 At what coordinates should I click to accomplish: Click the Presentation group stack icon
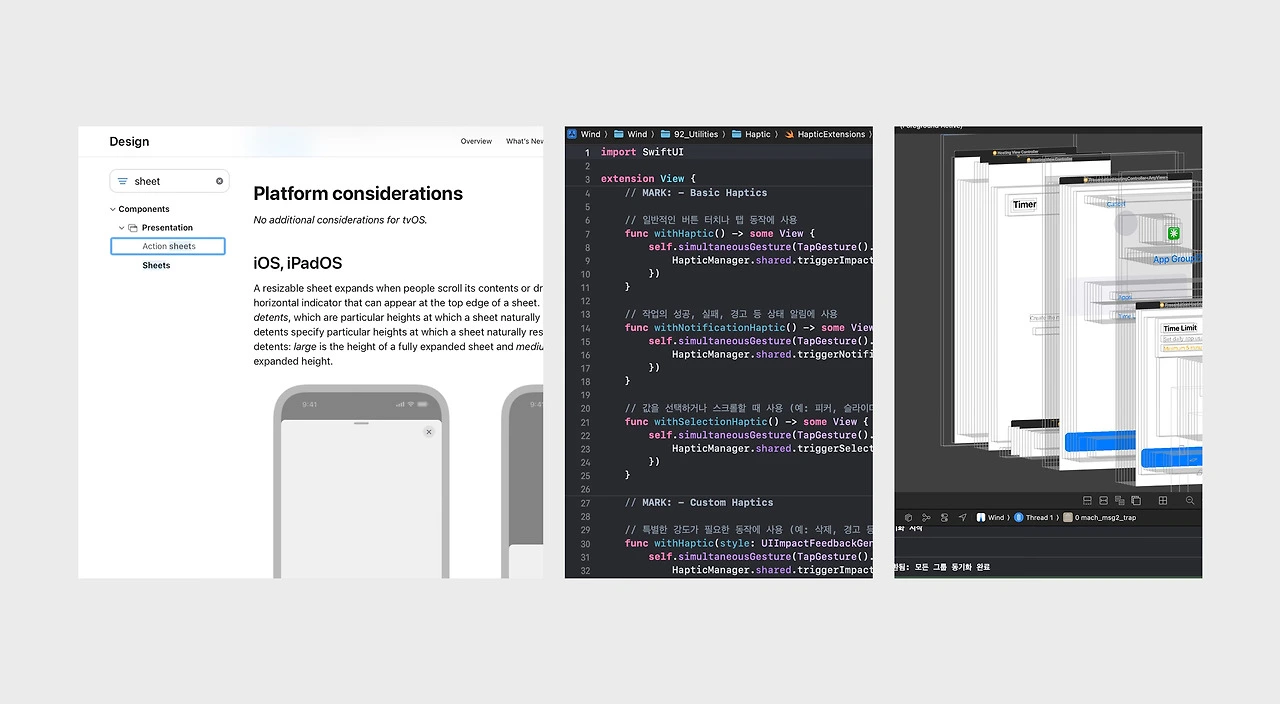tap(133, 228)
